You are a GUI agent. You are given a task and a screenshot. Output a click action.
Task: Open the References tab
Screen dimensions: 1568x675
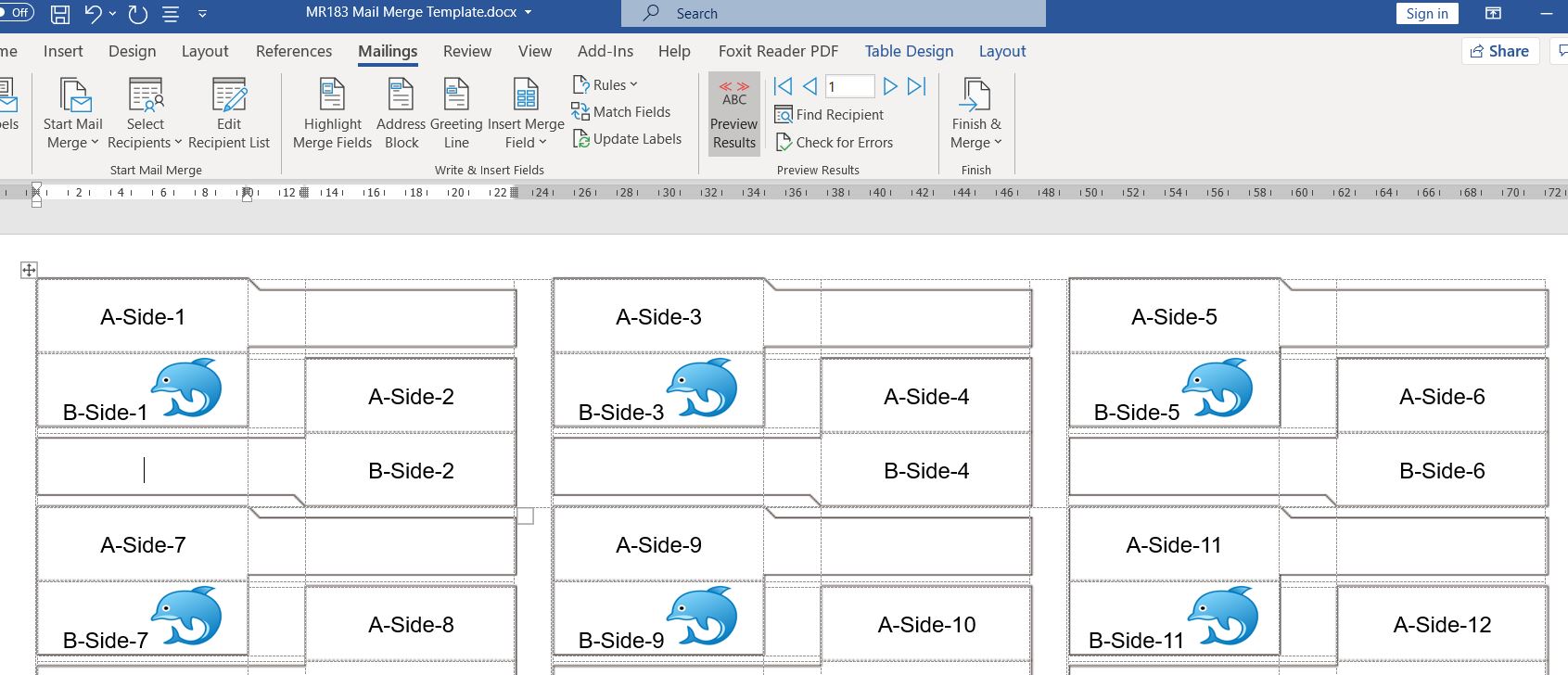(294, 51)
